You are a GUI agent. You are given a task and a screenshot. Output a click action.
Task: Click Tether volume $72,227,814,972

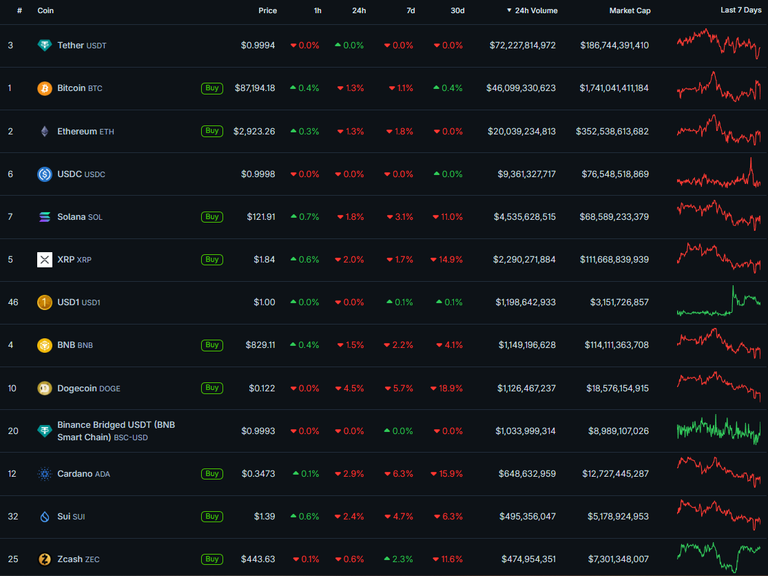523,46
